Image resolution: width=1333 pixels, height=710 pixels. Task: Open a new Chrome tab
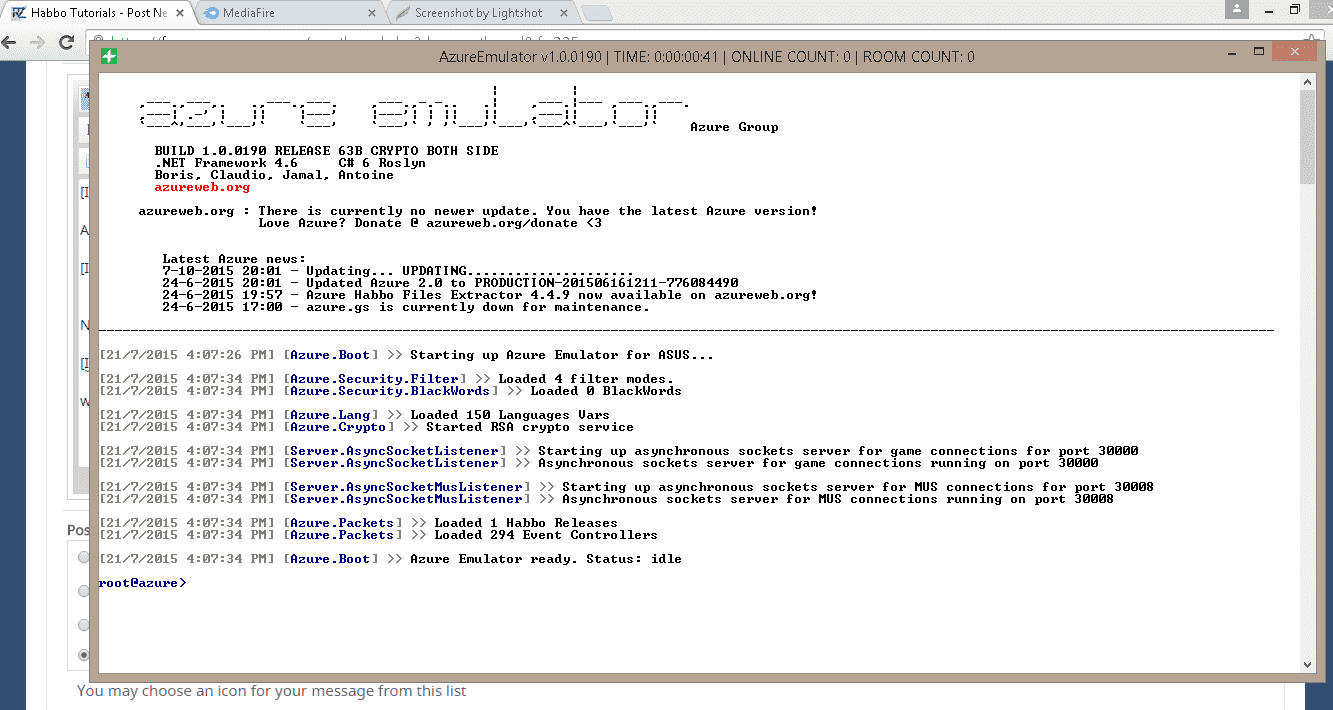[597, 13]
